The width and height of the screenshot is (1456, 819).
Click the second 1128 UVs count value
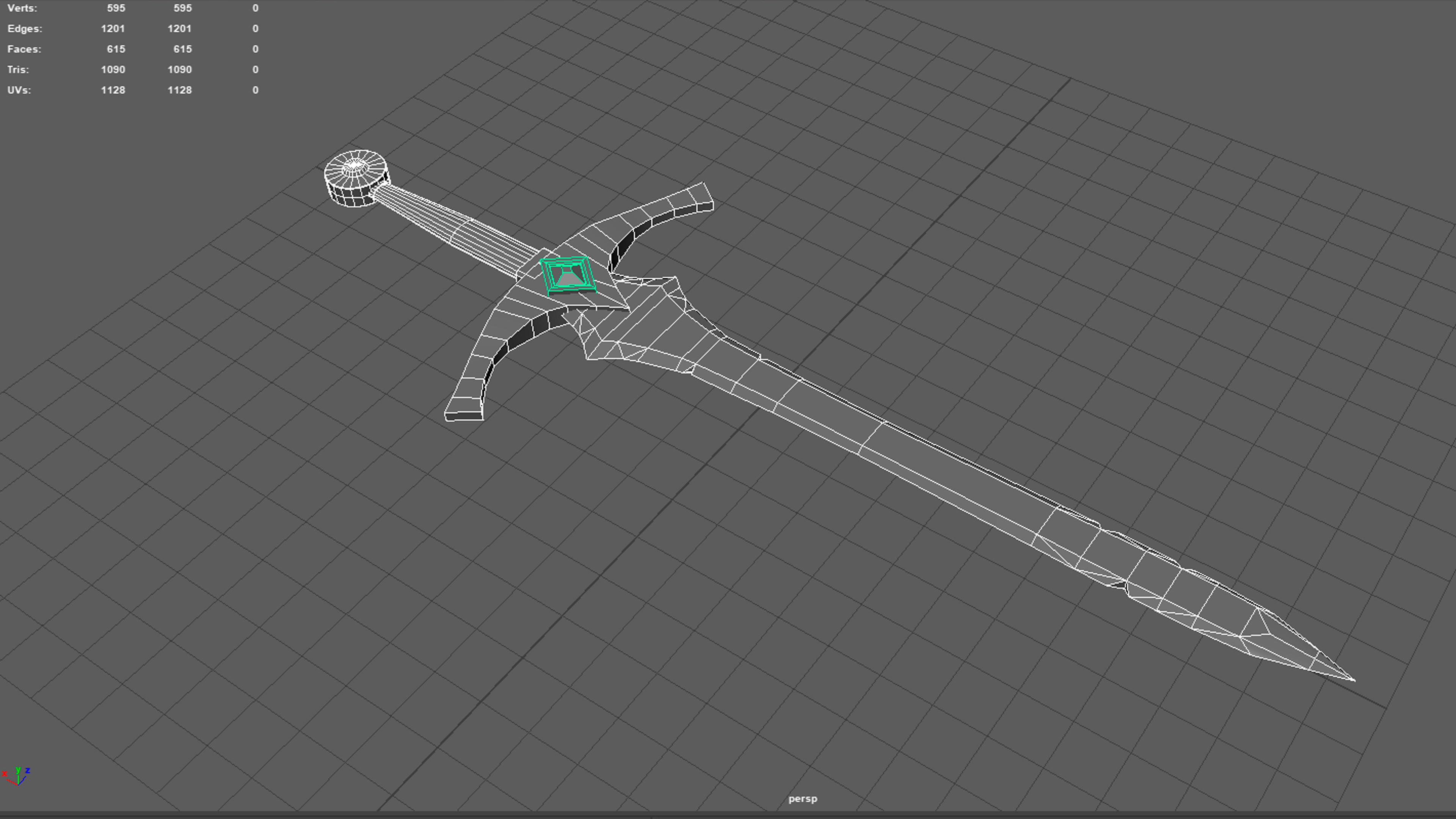(179, 90)
